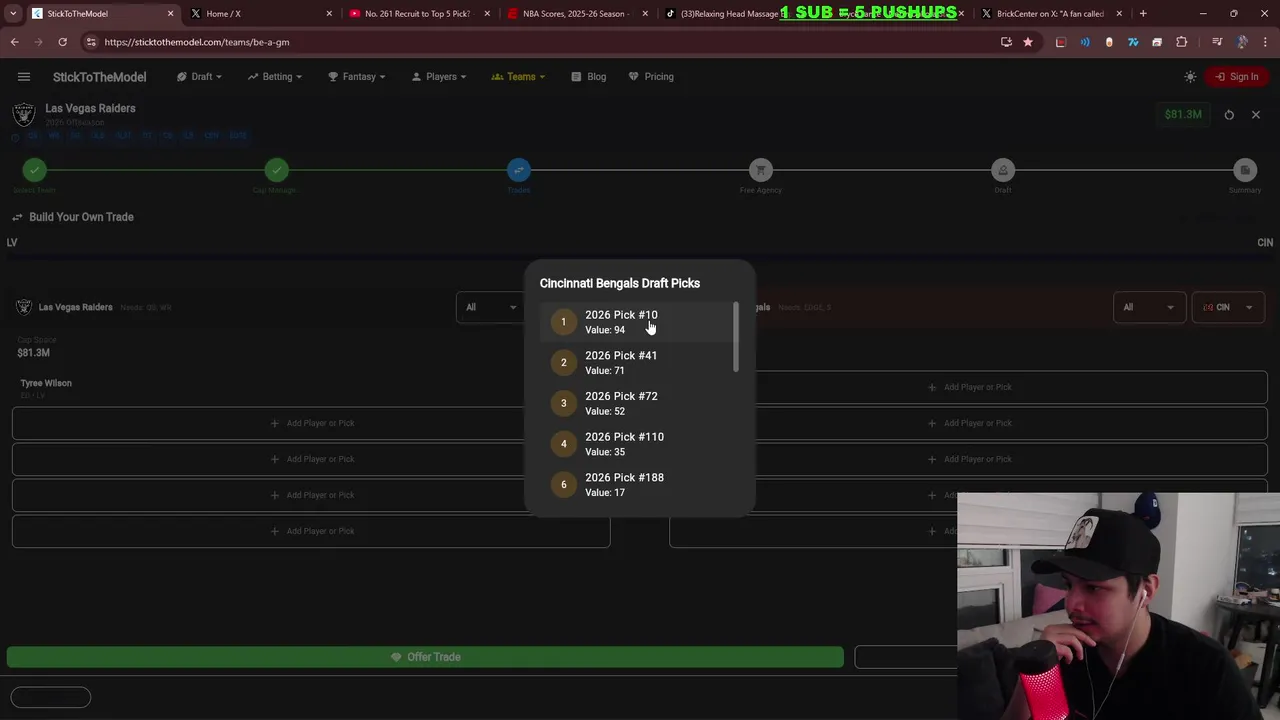Screen dimensions: 1280x720
Task: Click the round 3 badge icon
Action: pyautogui.click(x=563, y=403)
